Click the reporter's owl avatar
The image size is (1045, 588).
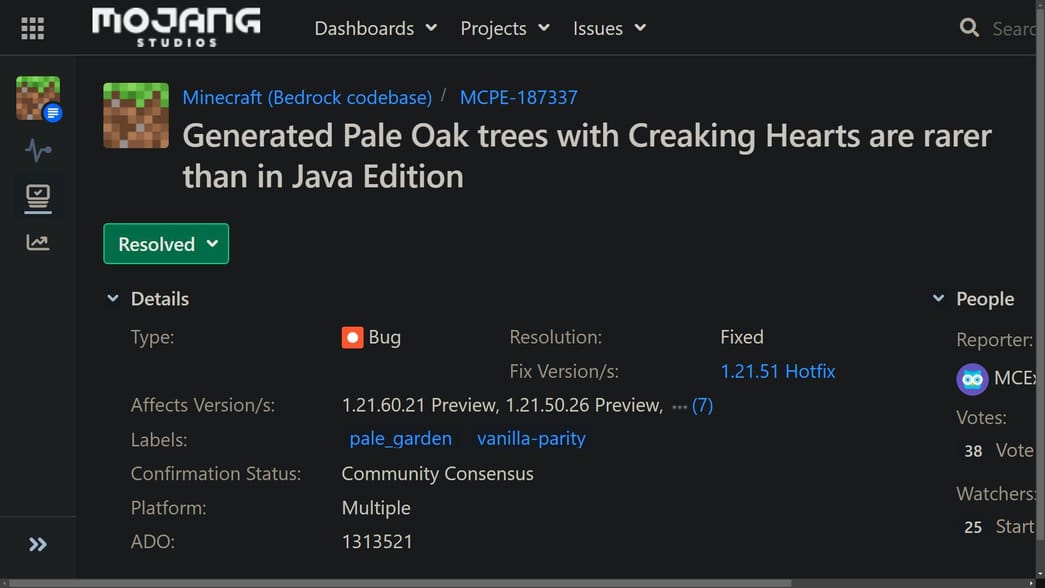[972, 379]
